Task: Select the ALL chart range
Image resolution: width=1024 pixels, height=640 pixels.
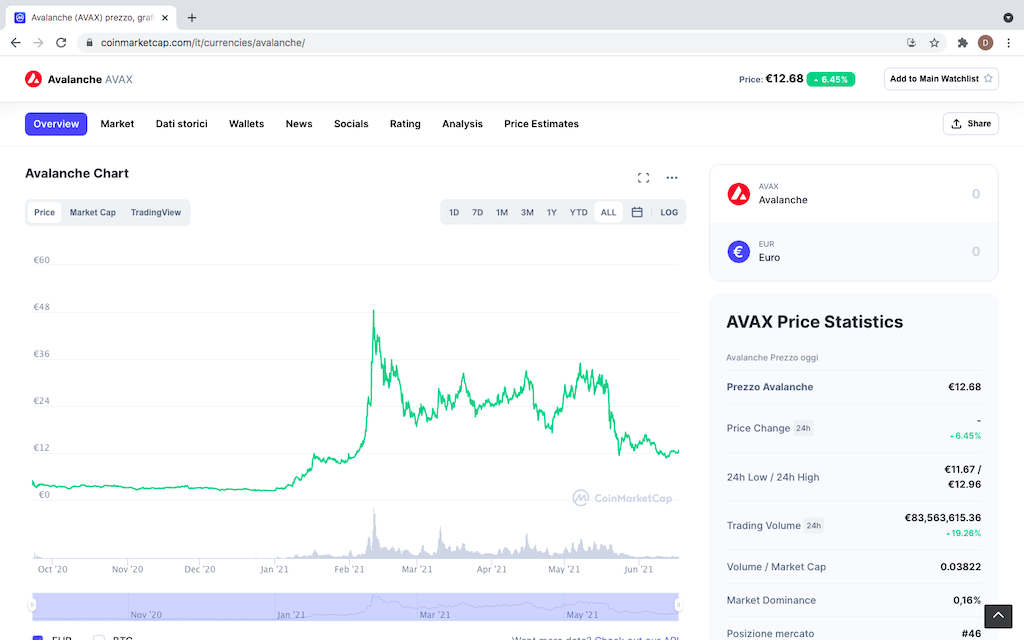Action: [609, 212]
